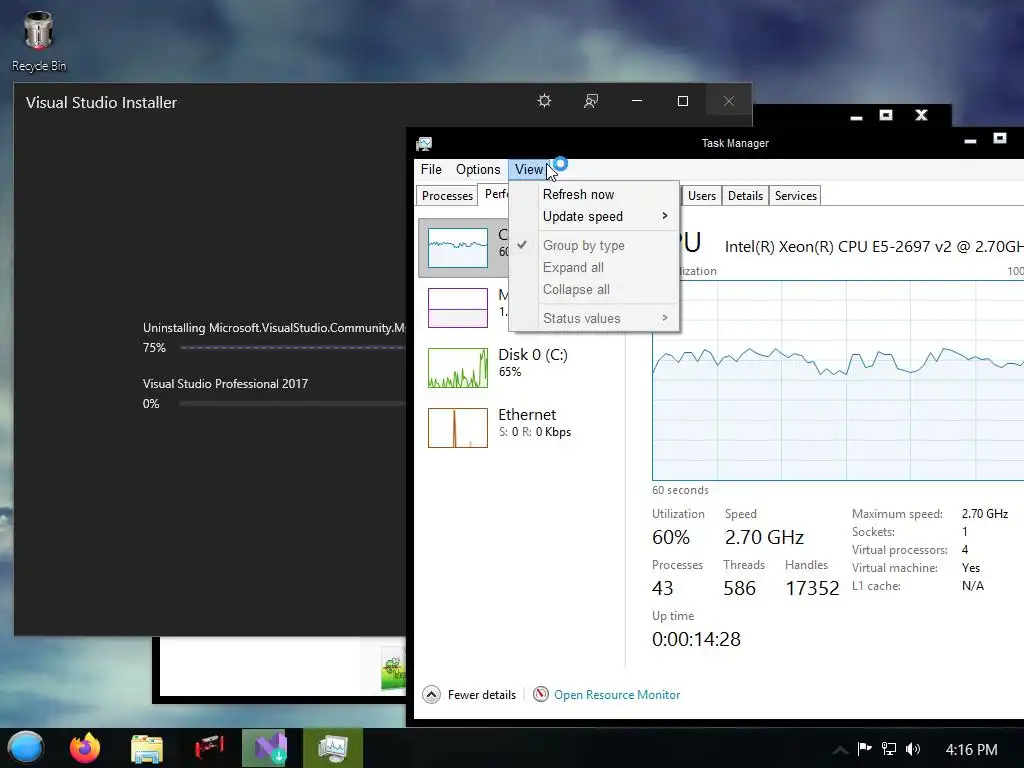Open the File menu in Task Manager
The image size is (1024, 768).
(x=431, y=169)
